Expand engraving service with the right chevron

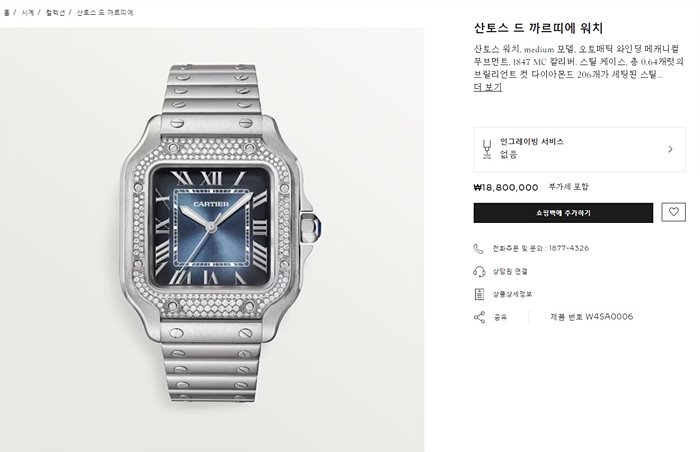click(670, 149)
